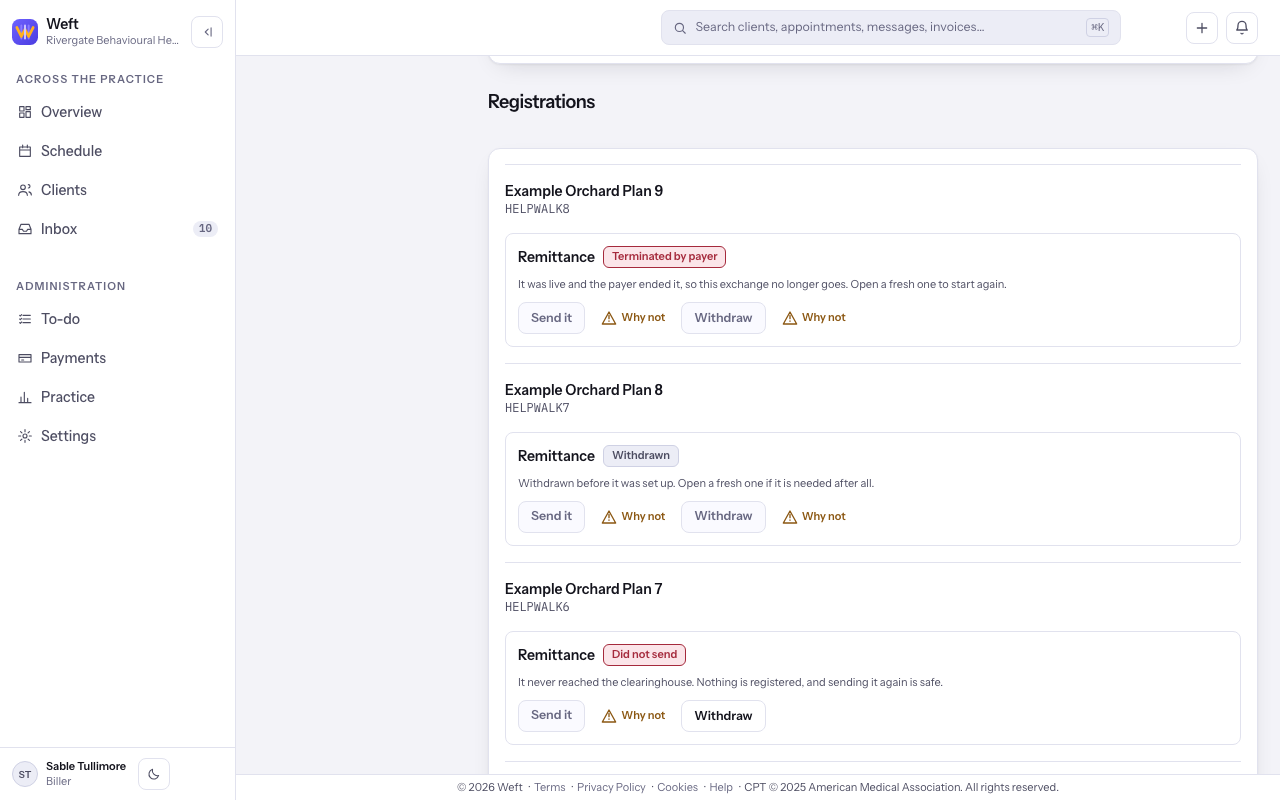Open the Cookies footer link

coord(677,787)
